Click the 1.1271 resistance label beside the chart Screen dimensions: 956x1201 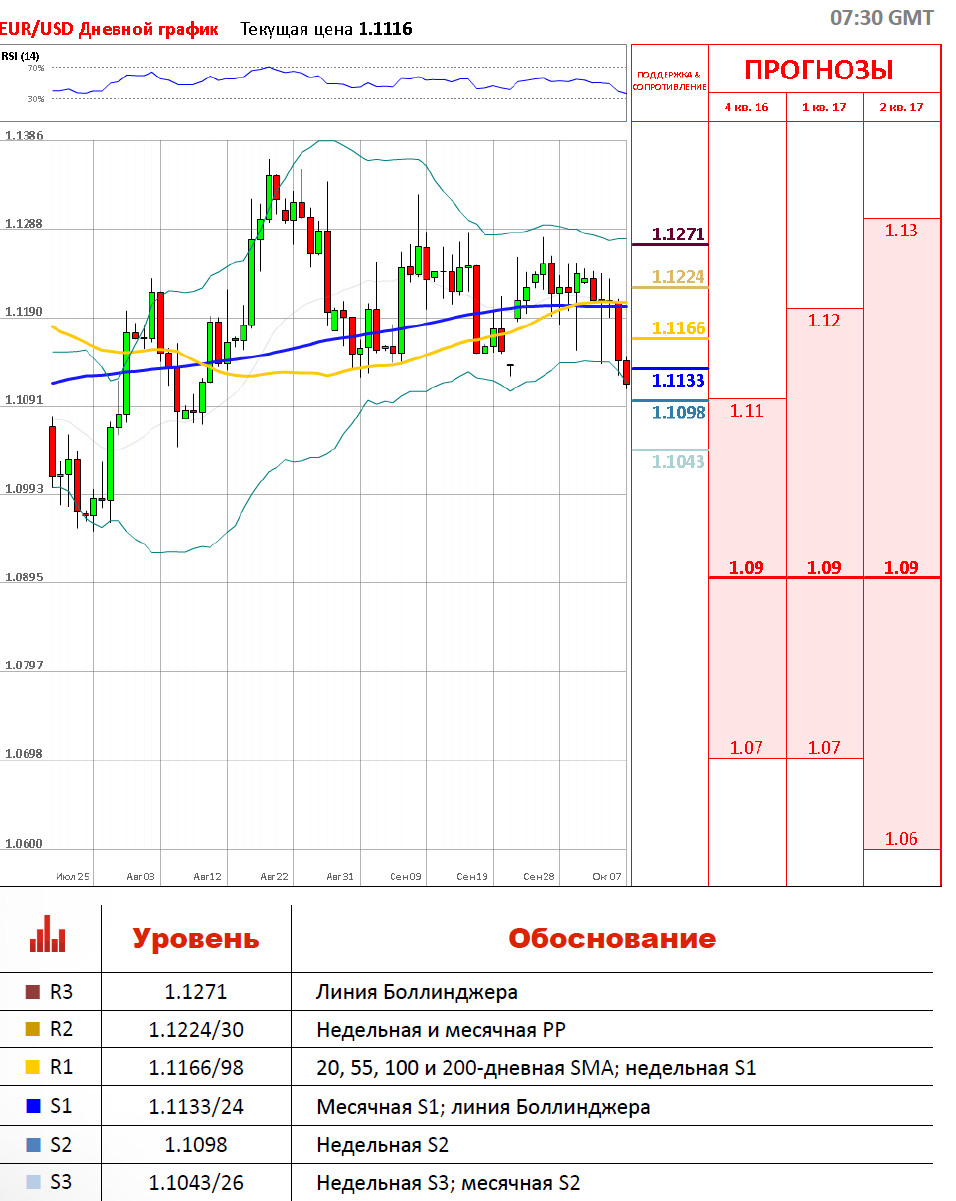(678, 234)
